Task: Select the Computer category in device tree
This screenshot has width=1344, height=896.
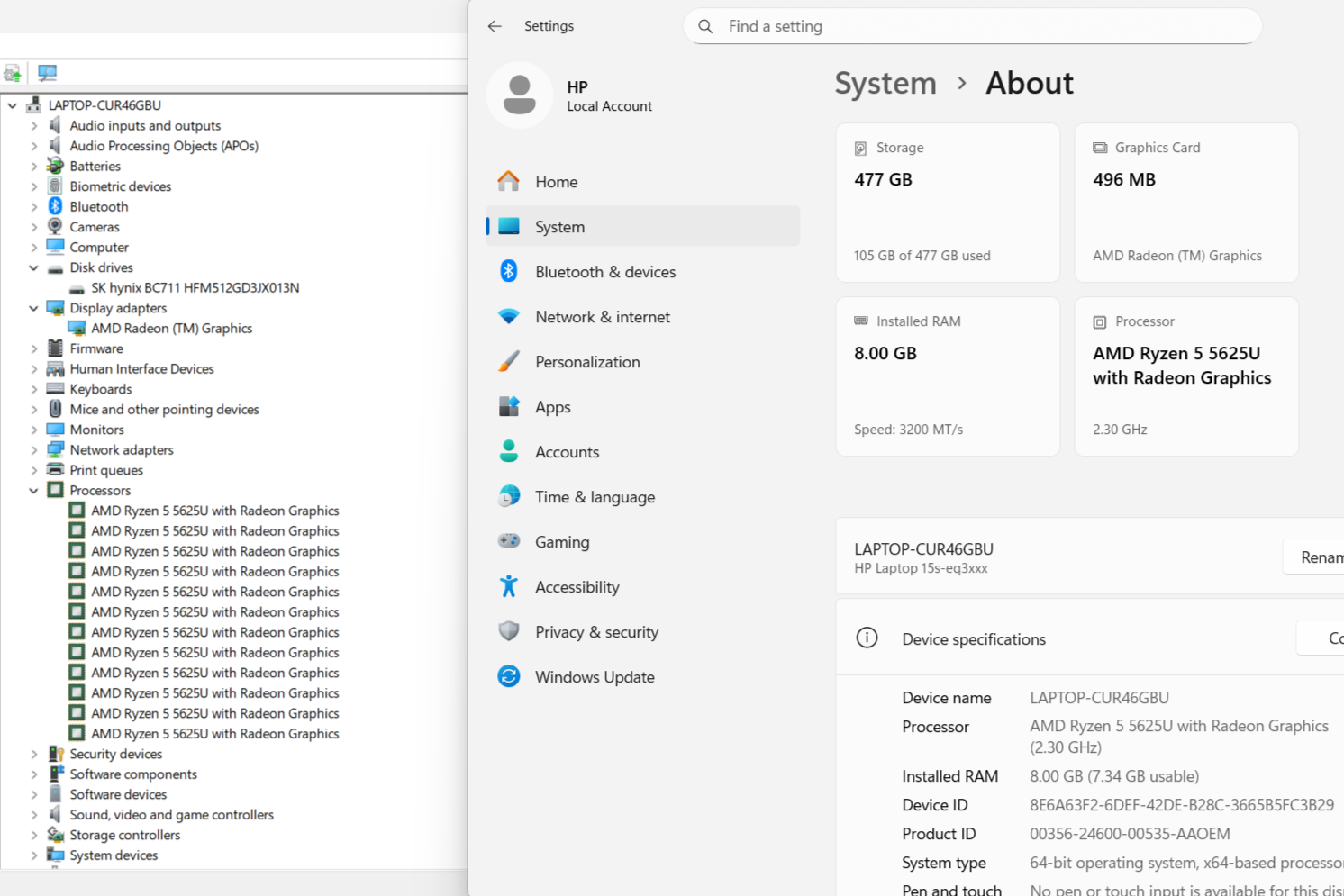Action: coord(99,248)
